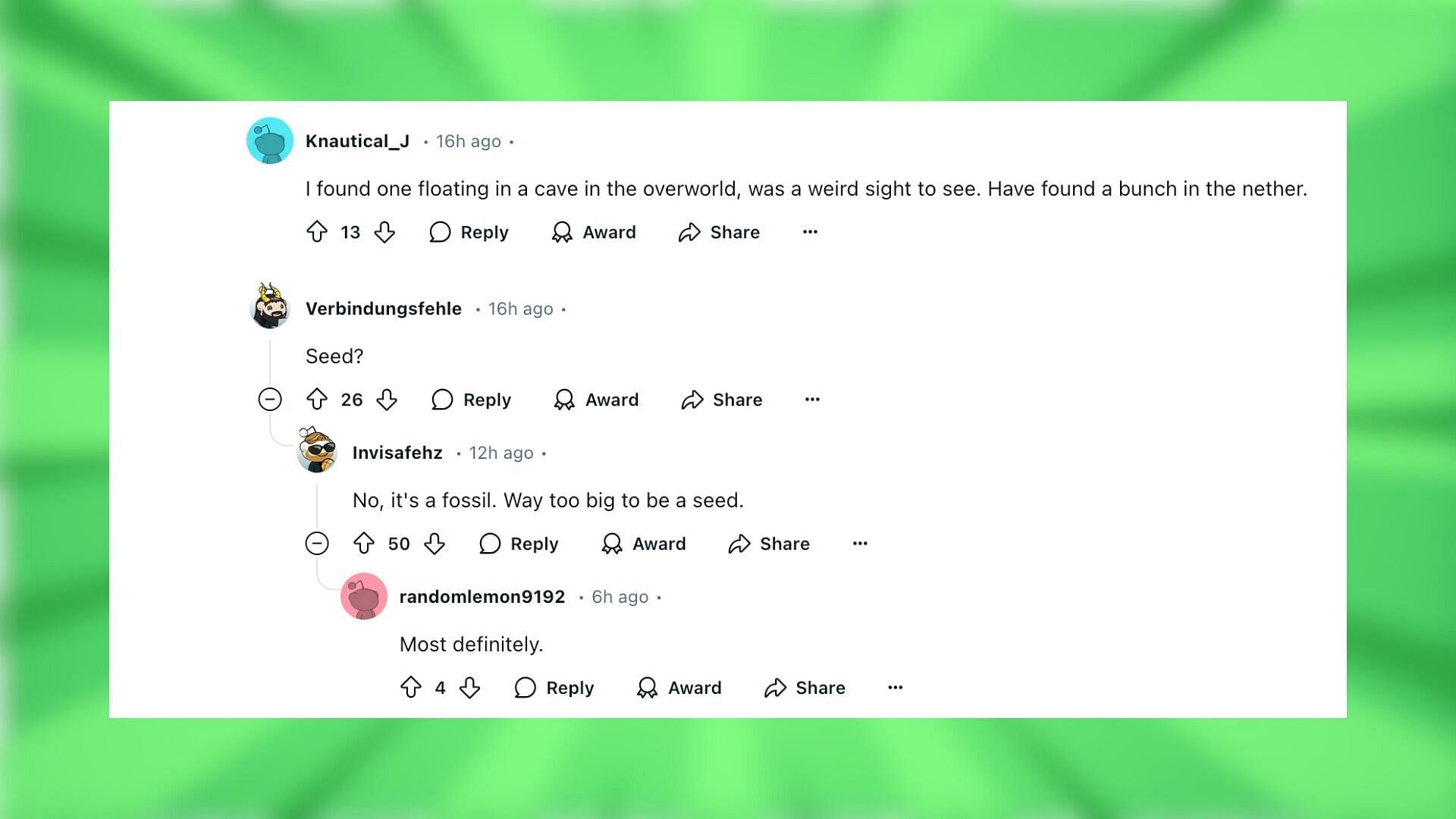Image resolution: width=1456 pixels, height=819 pixels.
Task: Downvote Invisafehz's fossil comment
Action: [434, 544]
